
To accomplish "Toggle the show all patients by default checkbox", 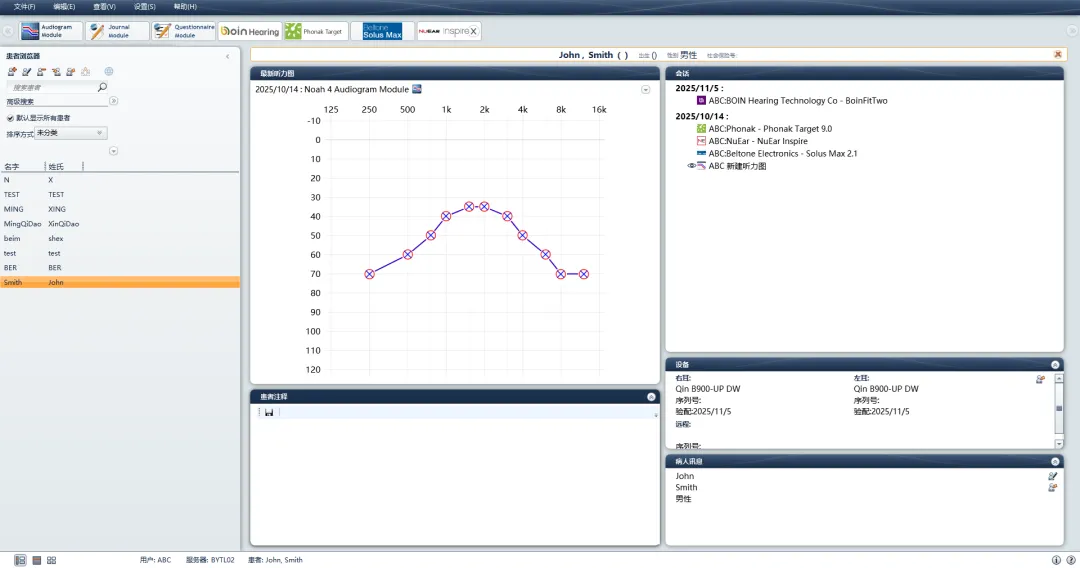I will (10, 118).
